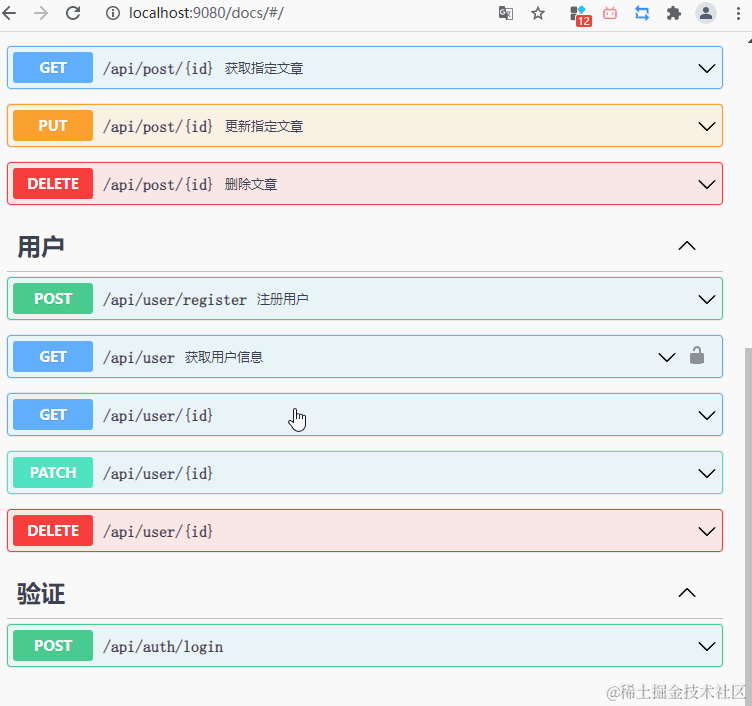The height and width of the screenshot is (706, 752).
Task: Expand POST /api/user/register chevron
Action: point(706,299)
